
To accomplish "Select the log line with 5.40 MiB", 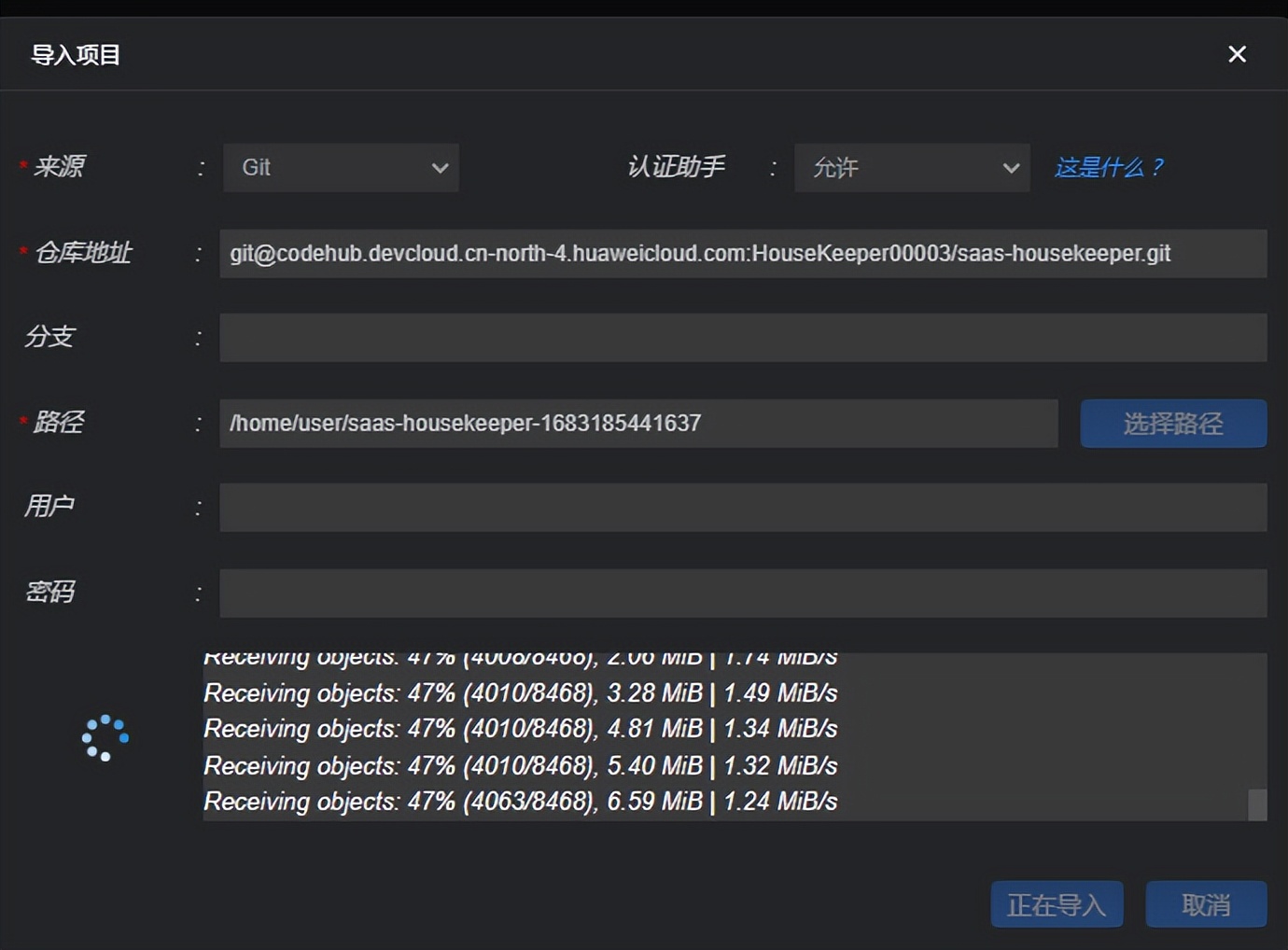I will 520,766.
